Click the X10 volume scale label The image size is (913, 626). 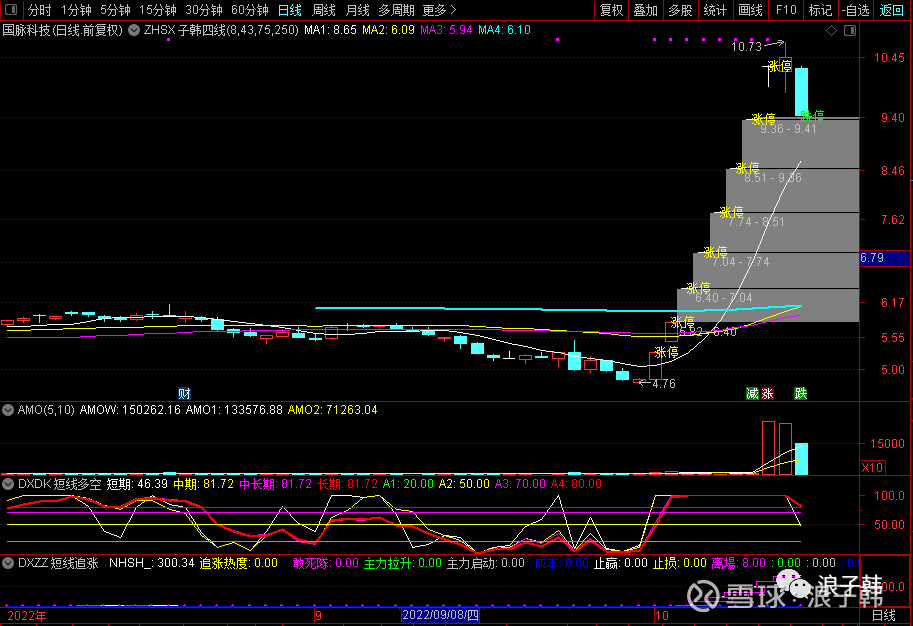pyautogui.click(x=872, y=467)
